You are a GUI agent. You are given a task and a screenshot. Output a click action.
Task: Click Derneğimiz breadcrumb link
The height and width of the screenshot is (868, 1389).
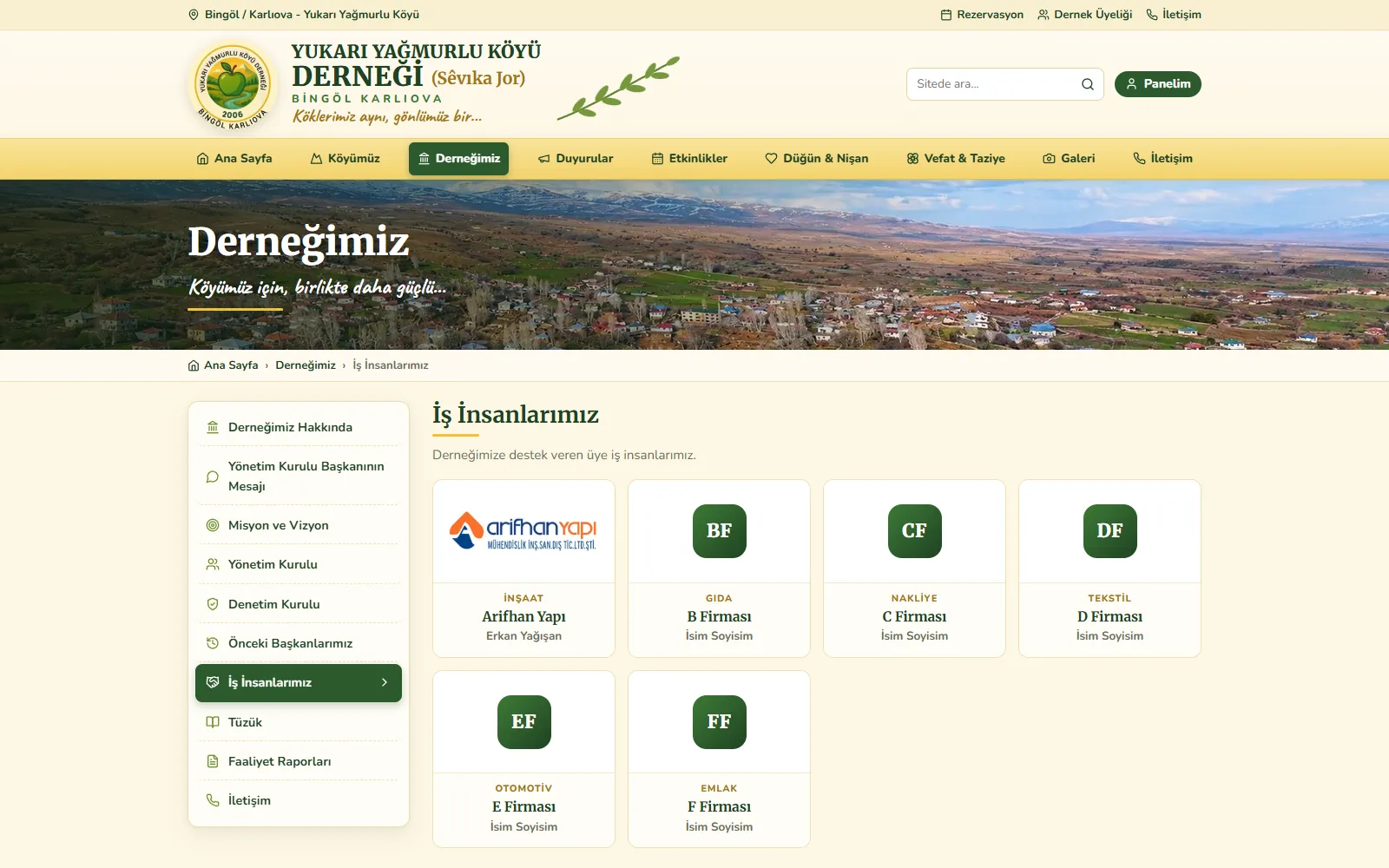click(x=306, y=365)
